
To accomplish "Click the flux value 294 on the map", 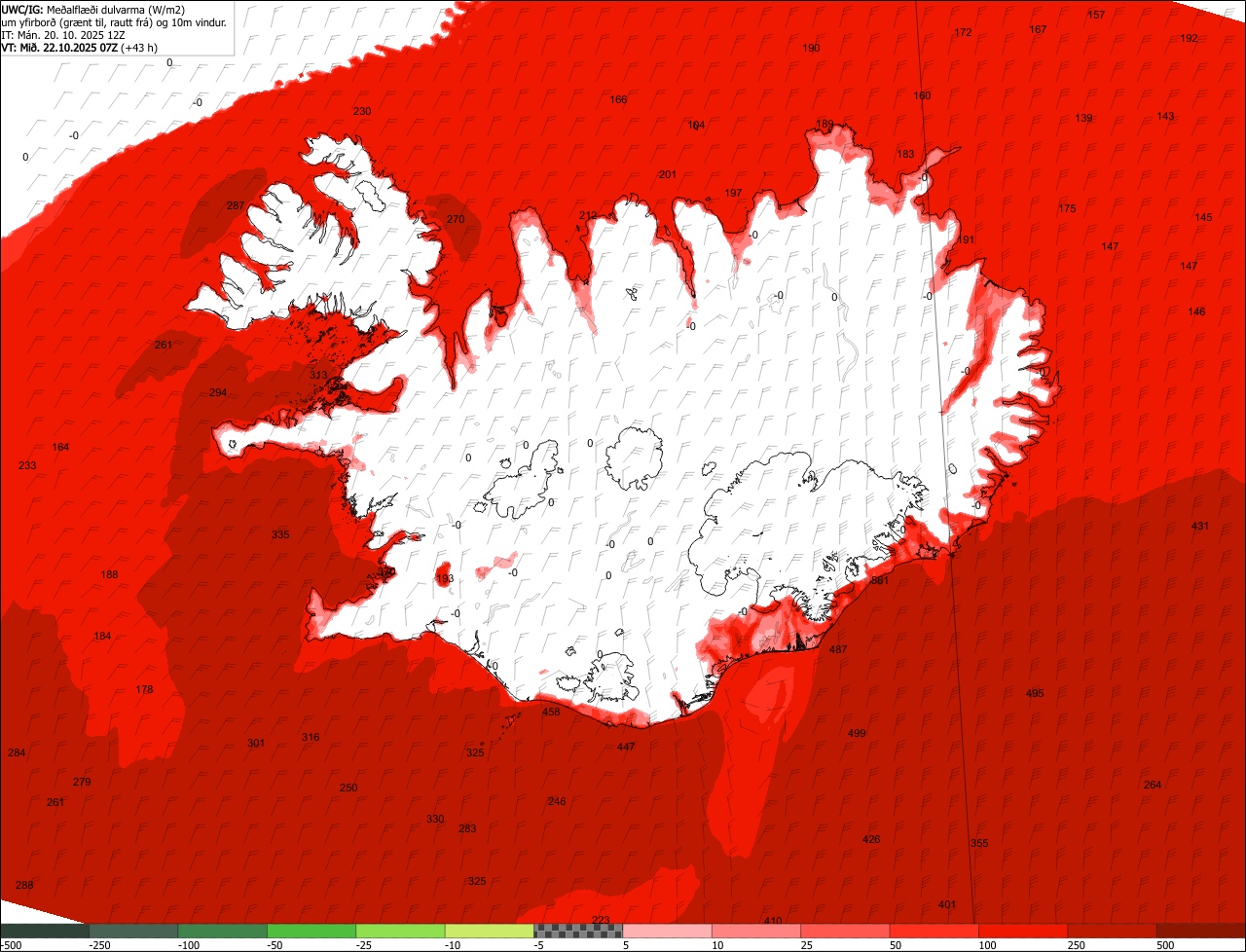I will 218,392.
